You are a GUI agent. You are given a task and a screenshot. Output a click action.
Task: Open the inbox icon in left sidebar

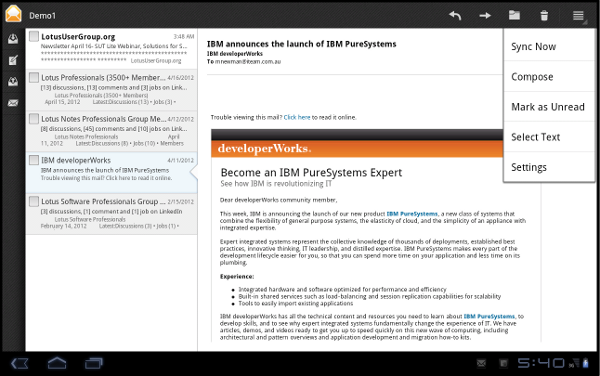tap(13, 39)
